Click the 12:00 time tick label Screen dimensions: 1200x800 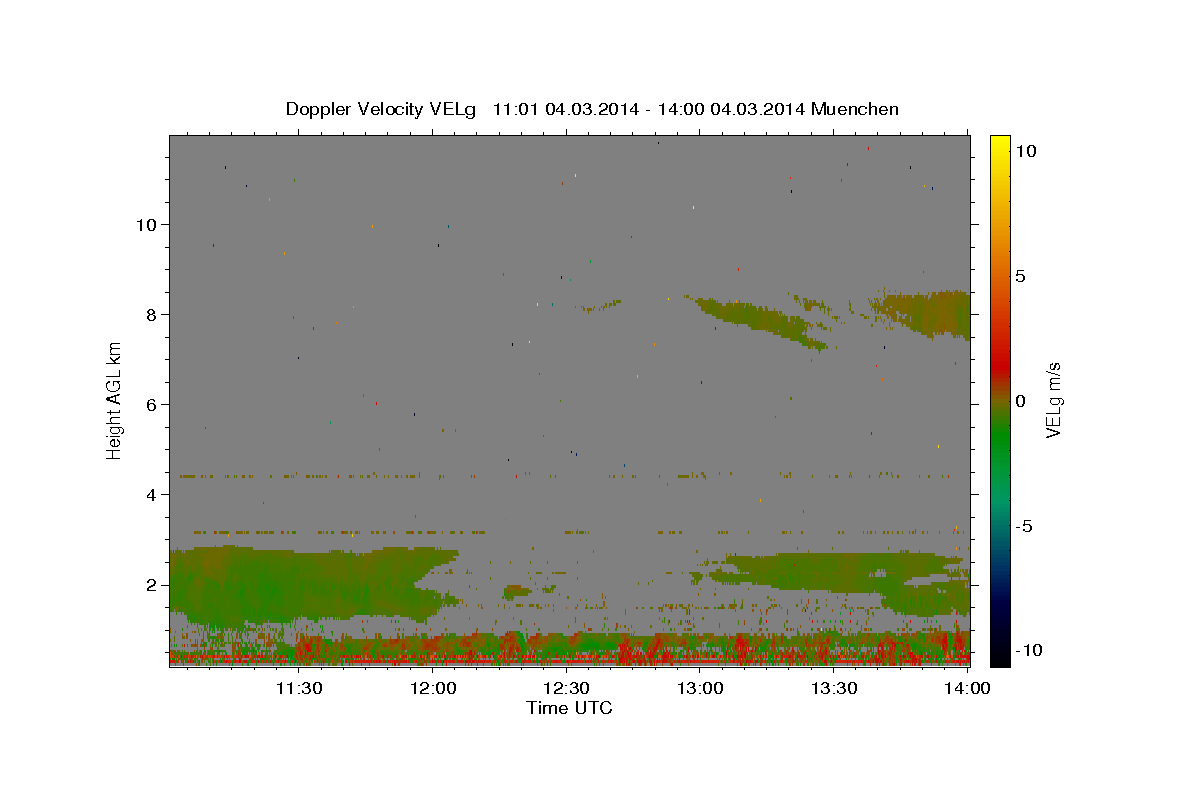tap(432, 688)
